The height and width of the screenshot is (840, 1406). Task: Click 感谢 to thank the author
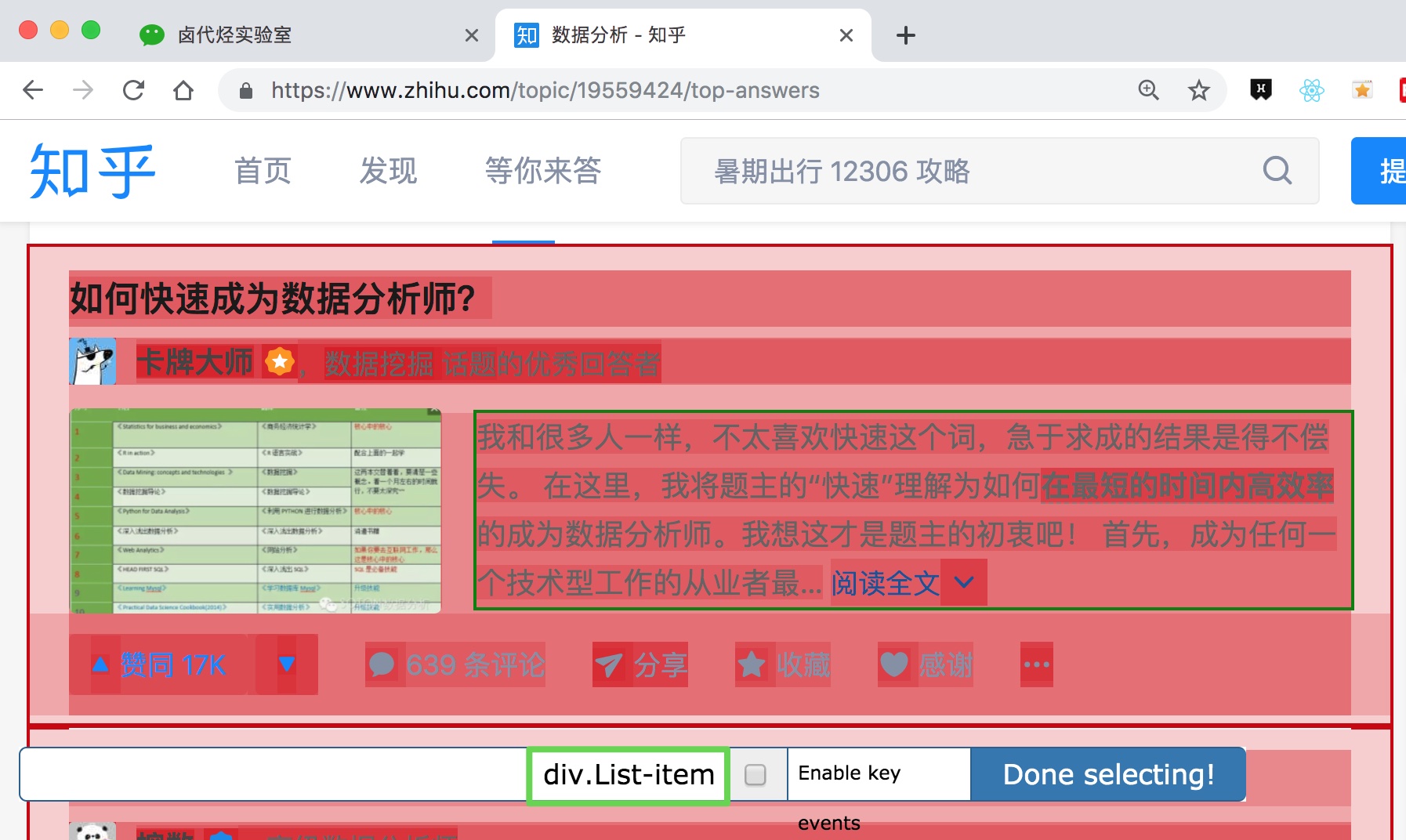point(926,664)
